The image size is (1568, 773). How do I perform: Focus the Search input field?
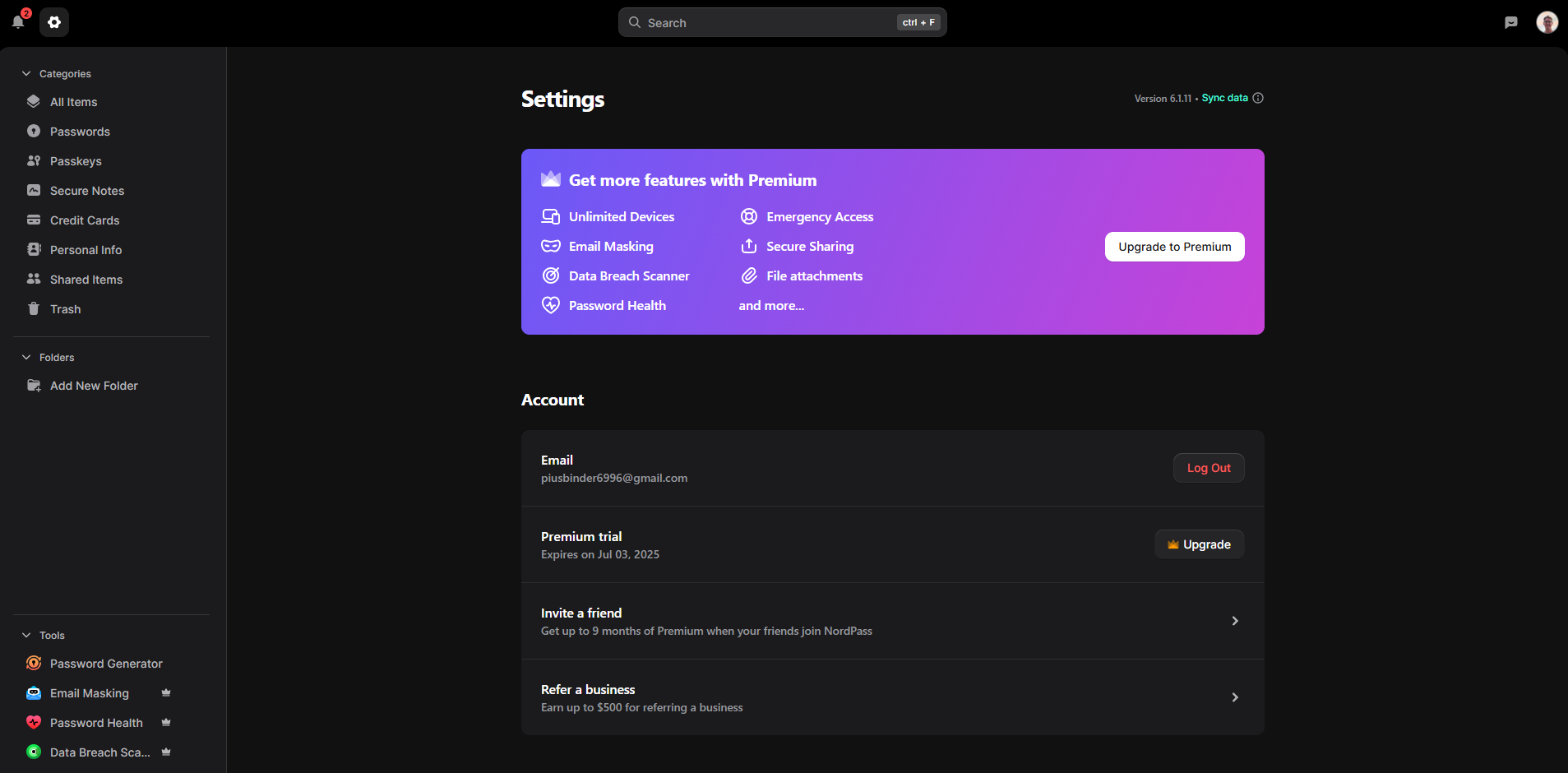coord(769,22)
